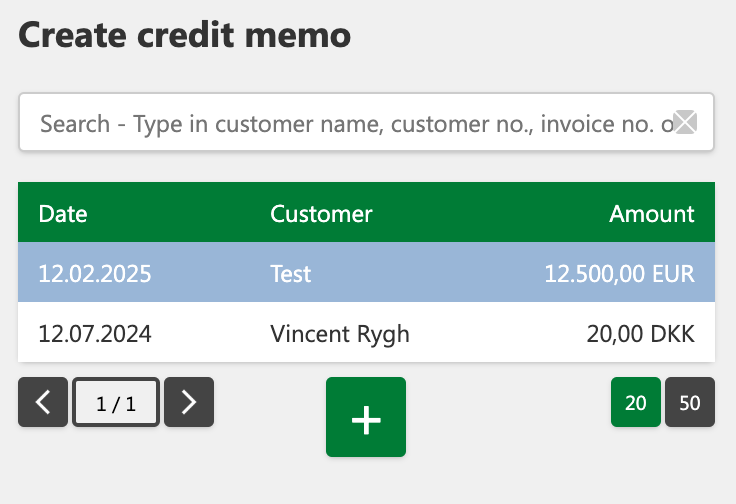Sort by the Customer column header
Image resolution: width=736 pixels, height=504 pixels.
(x=321, y=214)
